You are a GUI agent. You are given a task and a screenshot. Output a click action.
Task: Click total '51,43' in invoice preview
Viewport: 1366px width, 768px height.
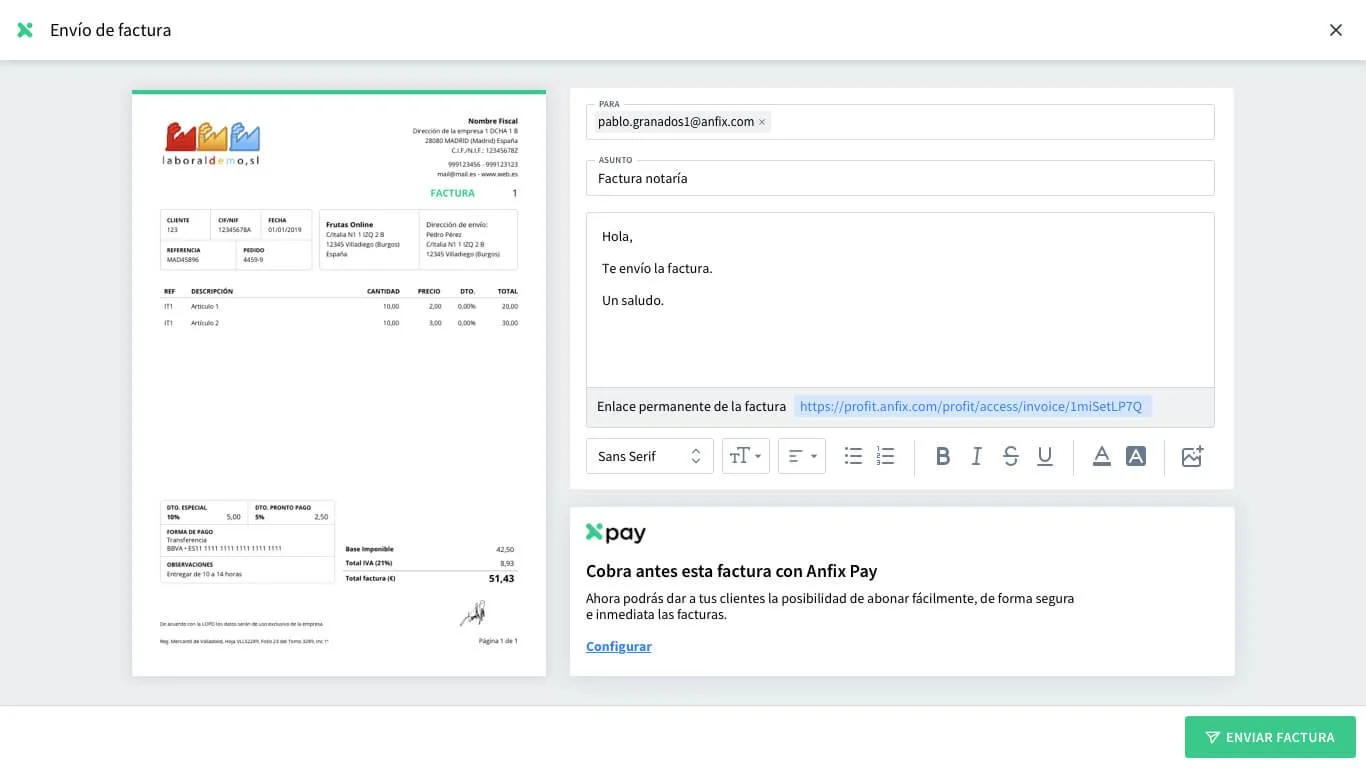[x=501, y=578]
